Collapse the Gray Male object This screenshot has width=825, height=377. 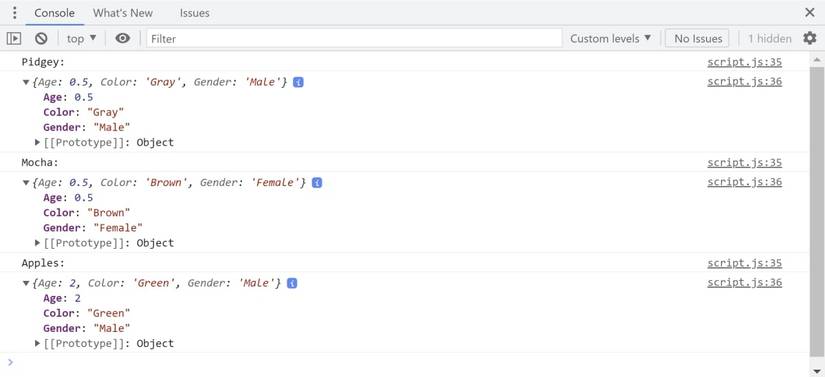tap(26, 83)
